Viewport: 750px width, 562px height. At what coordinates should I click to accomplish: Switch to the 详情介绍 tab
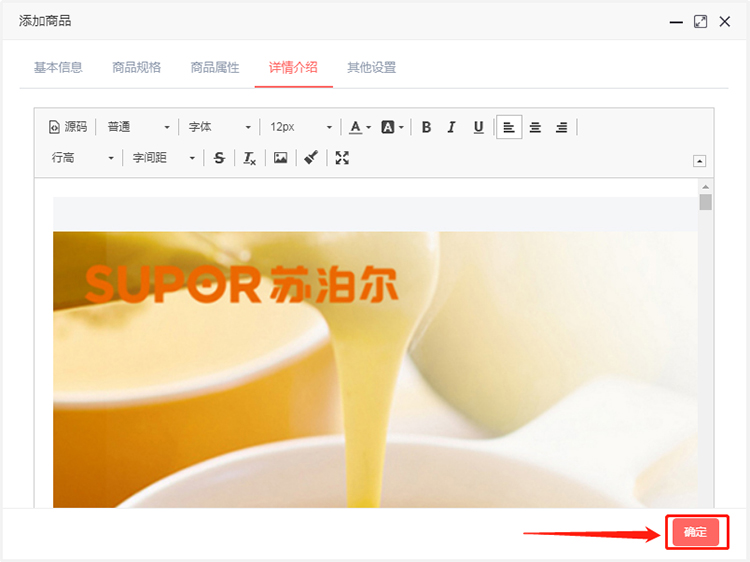tap(293, 67)
